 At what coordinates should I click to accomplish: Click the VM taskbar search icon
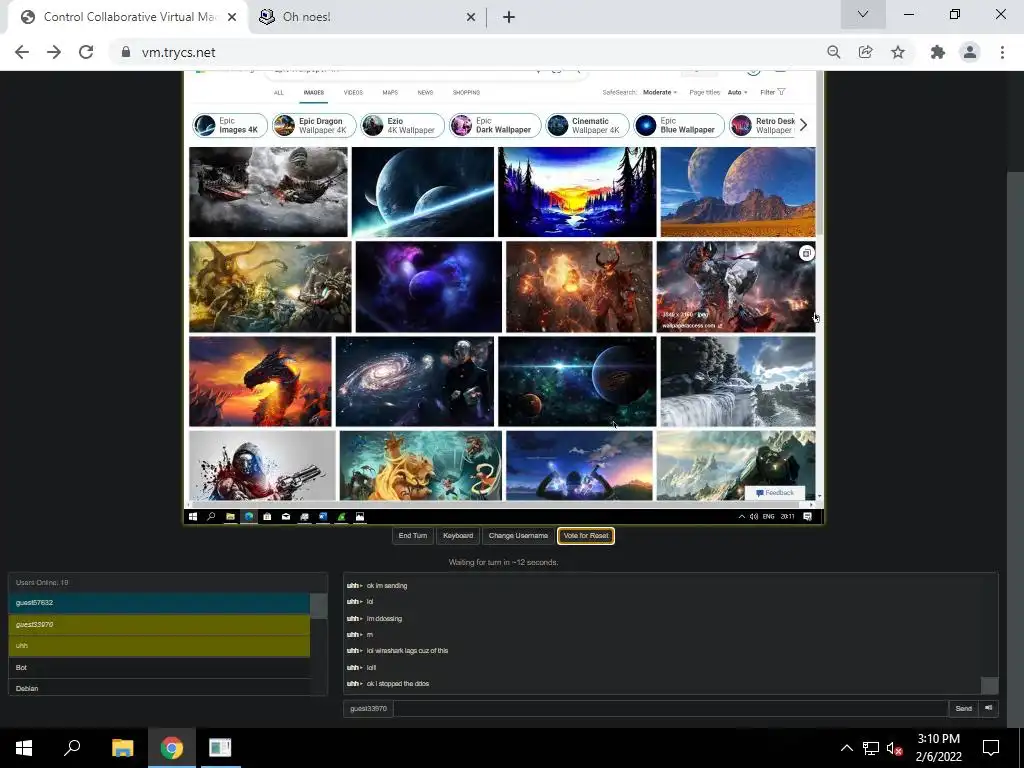click(x=211, y=517)
